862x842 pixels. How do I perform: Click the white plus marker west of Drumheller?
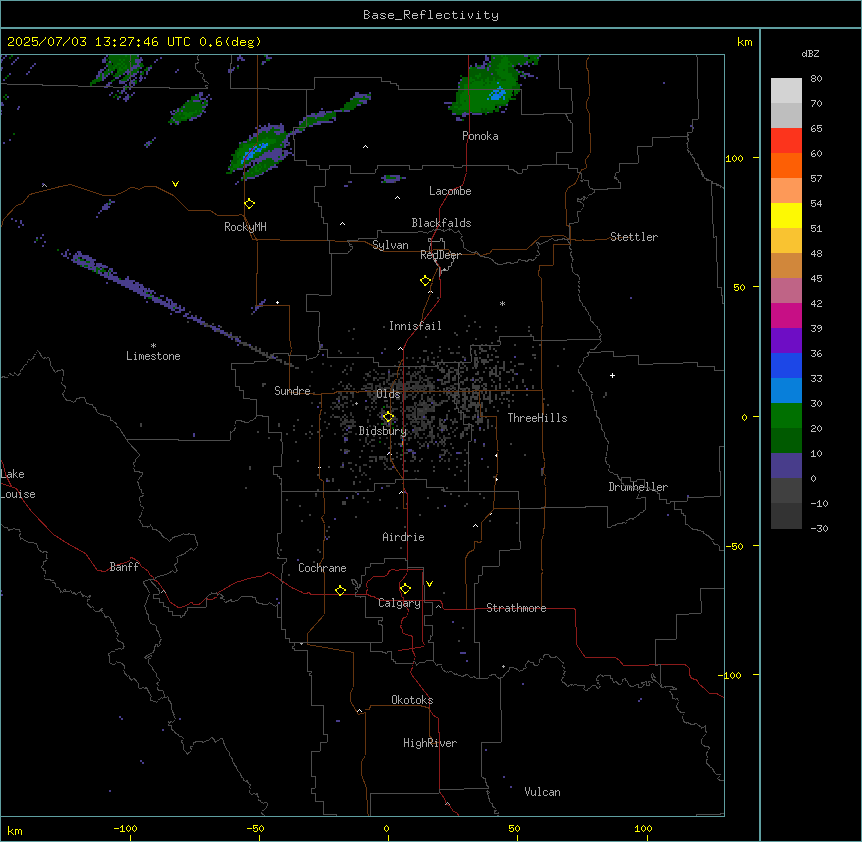click(612, 375)
